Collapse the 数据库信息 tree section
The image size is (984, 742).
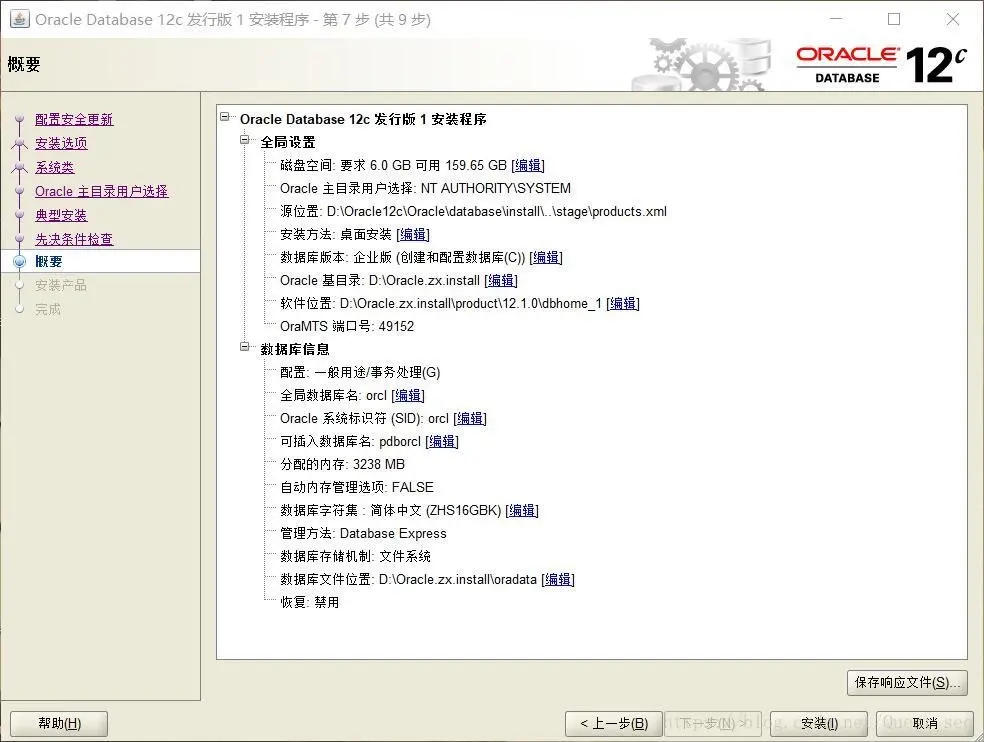[x=245, y=347]
